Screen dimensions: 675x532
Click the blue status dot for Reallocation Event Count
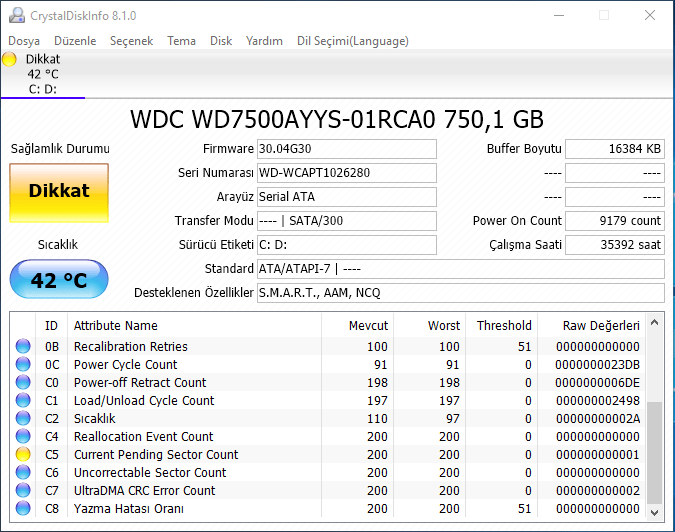pos(23,436)
